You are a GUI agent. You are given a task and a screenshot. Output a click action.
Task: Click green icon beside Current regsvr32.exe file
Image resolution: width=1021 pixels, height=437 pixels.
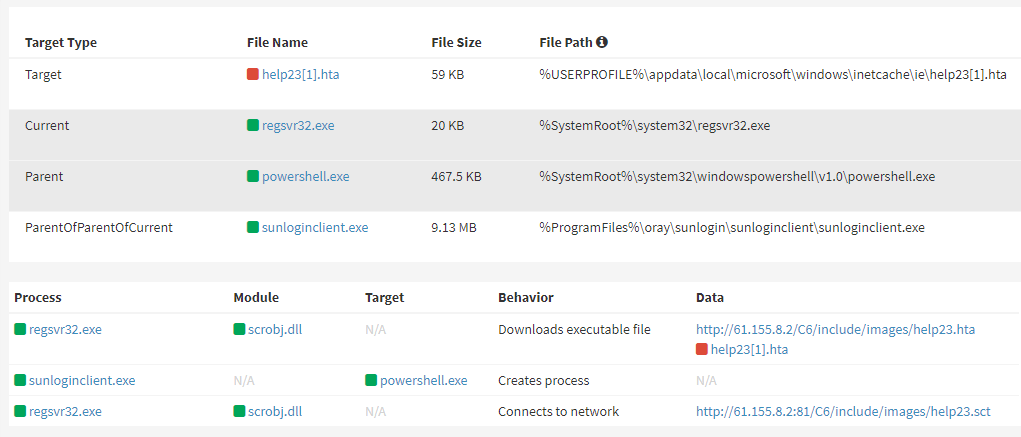click(x=253, y=126)
